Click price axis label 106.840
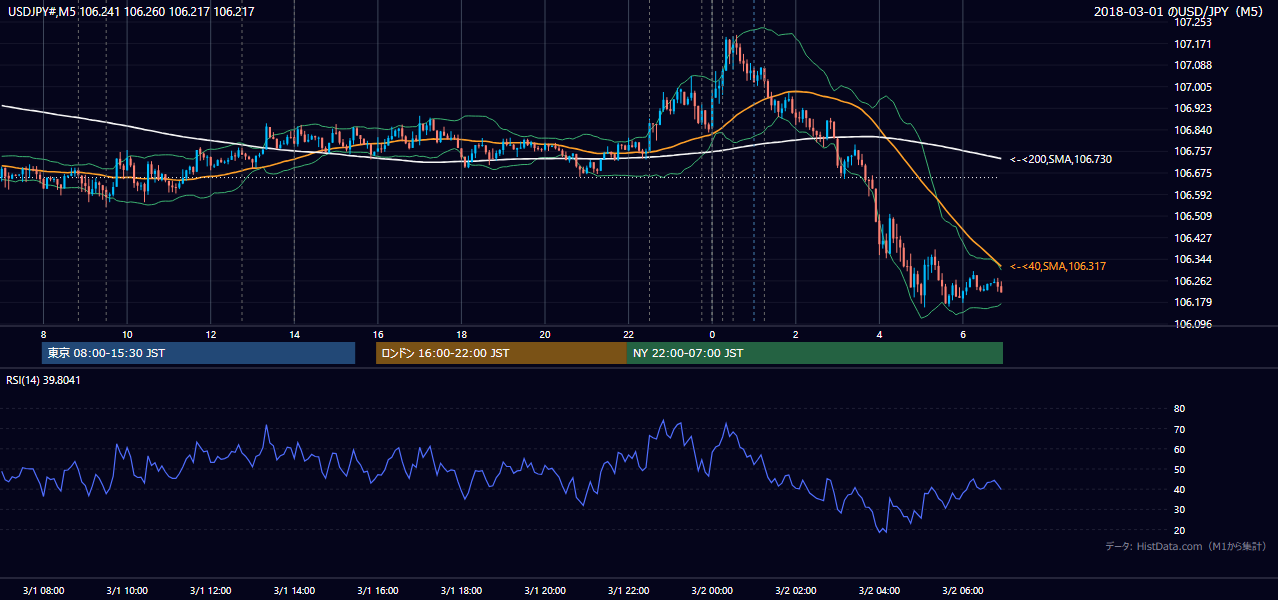 (1193, 130)
